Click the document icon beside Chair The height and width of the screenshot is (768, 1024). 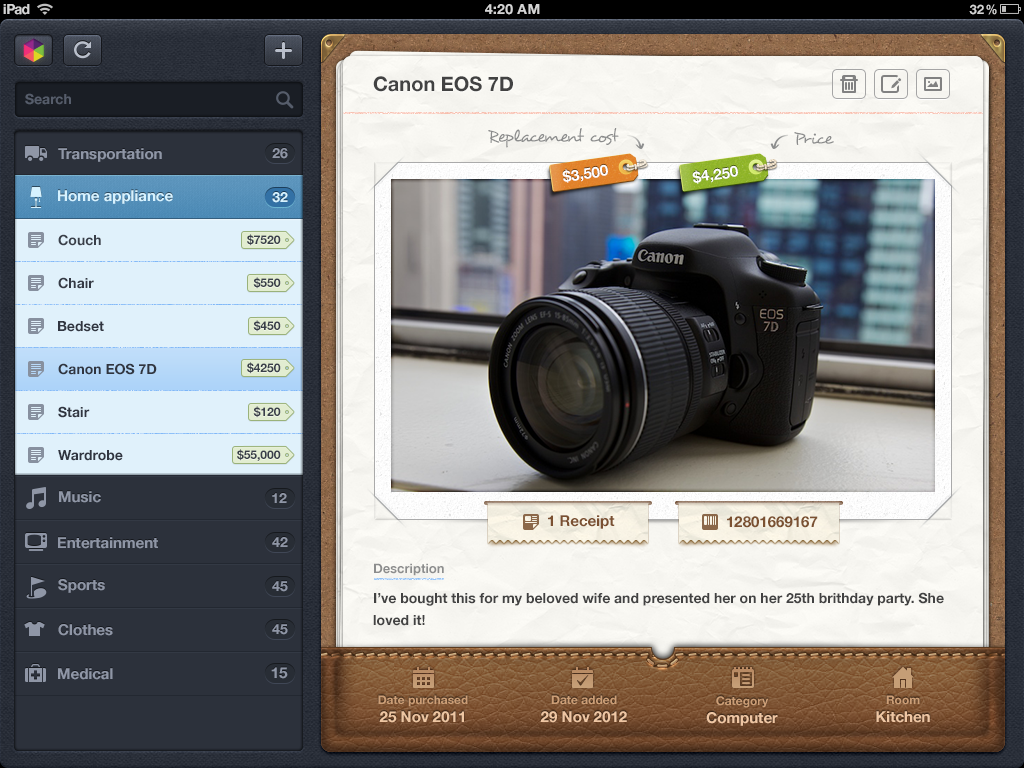point(36,283)
